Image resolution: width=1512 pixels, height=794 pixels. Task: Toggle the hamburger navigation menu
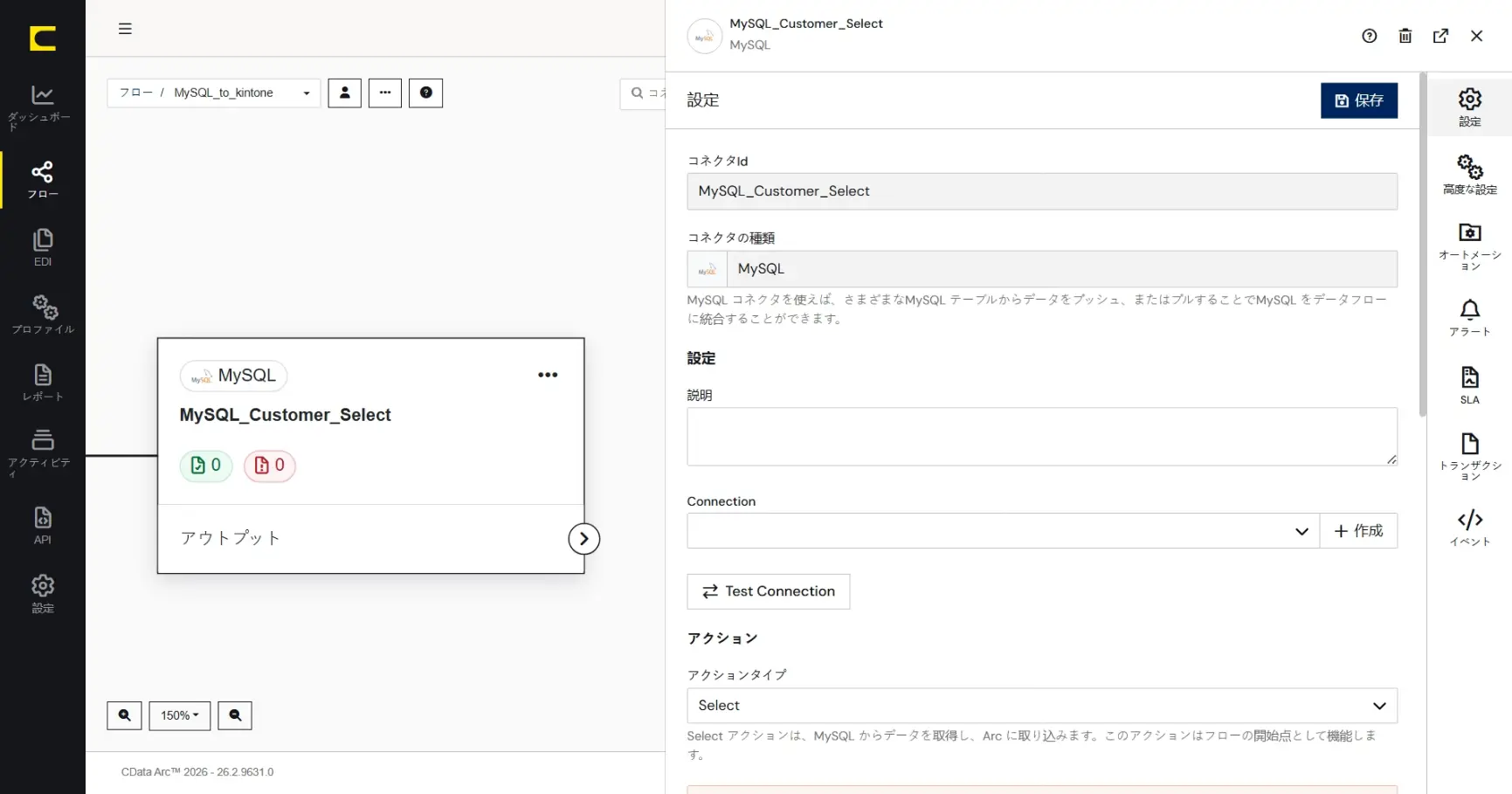coord(125,29)
